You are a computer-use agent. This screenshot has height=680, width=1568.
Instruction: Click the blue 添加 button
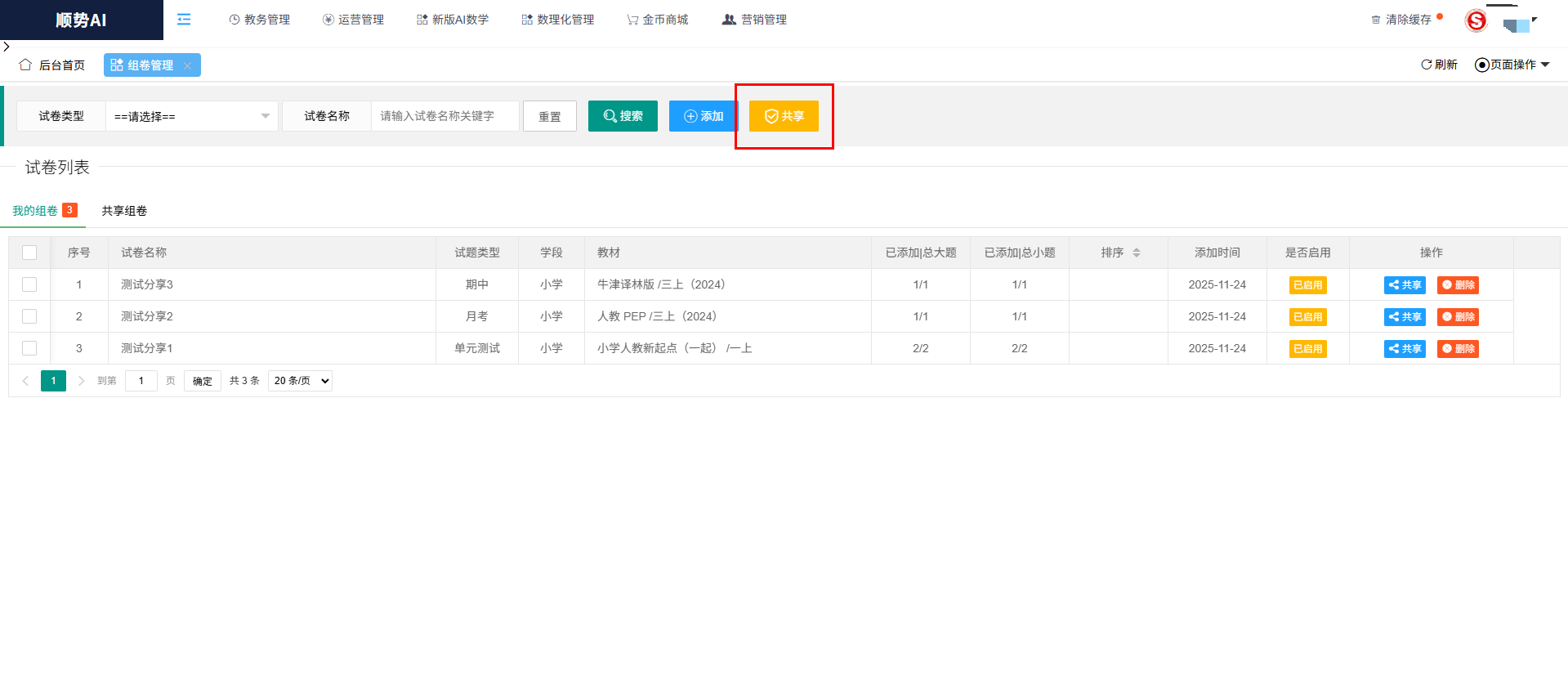click(703, 116)
